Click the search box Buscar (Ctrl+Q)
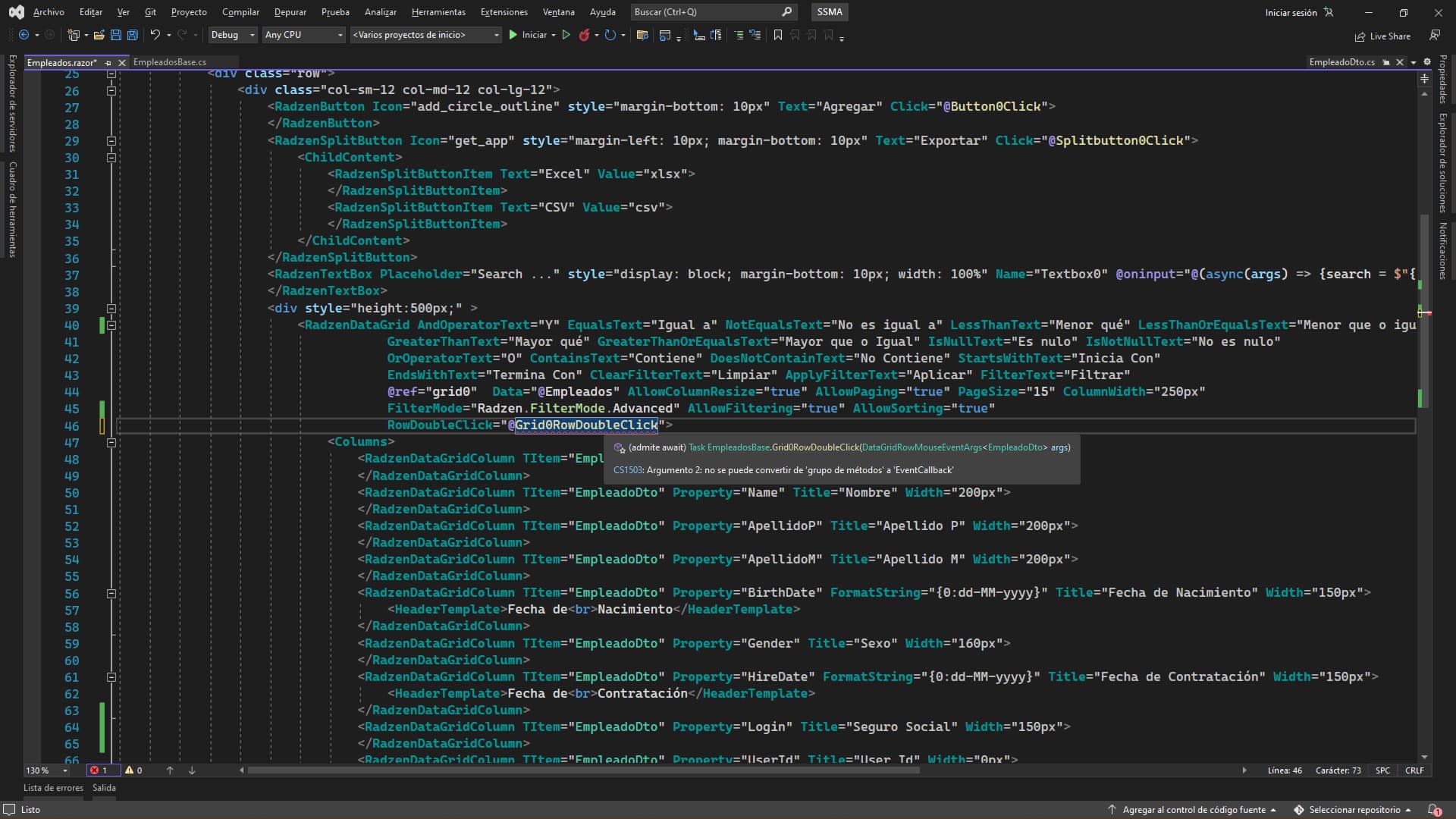The width and height of the screenshot is (1456, 819). tap(705, 12)
